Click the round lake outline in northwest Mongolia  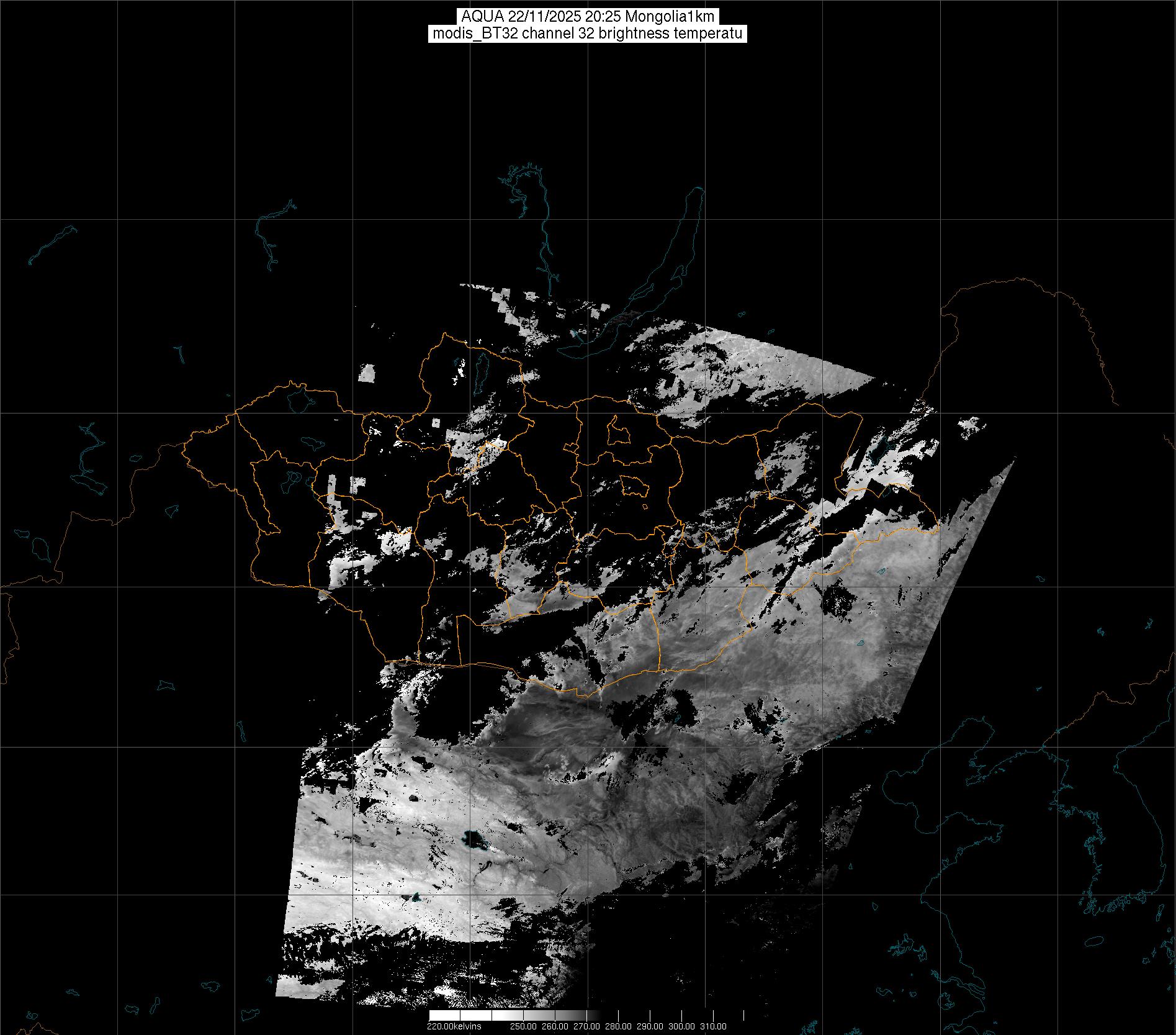(x=299, y=399)
